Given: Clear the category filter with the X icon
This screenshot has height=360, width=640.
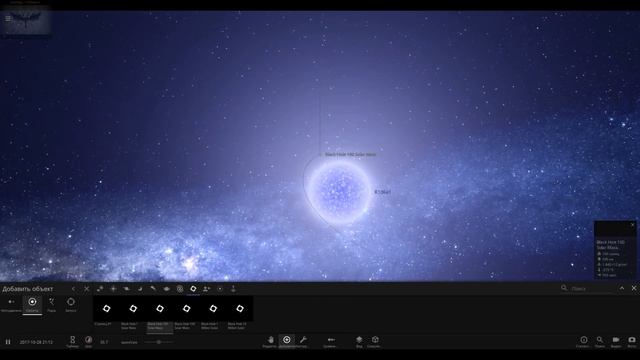Looking at the screenshot, I should pyautogui.click(x=87, y=289).
